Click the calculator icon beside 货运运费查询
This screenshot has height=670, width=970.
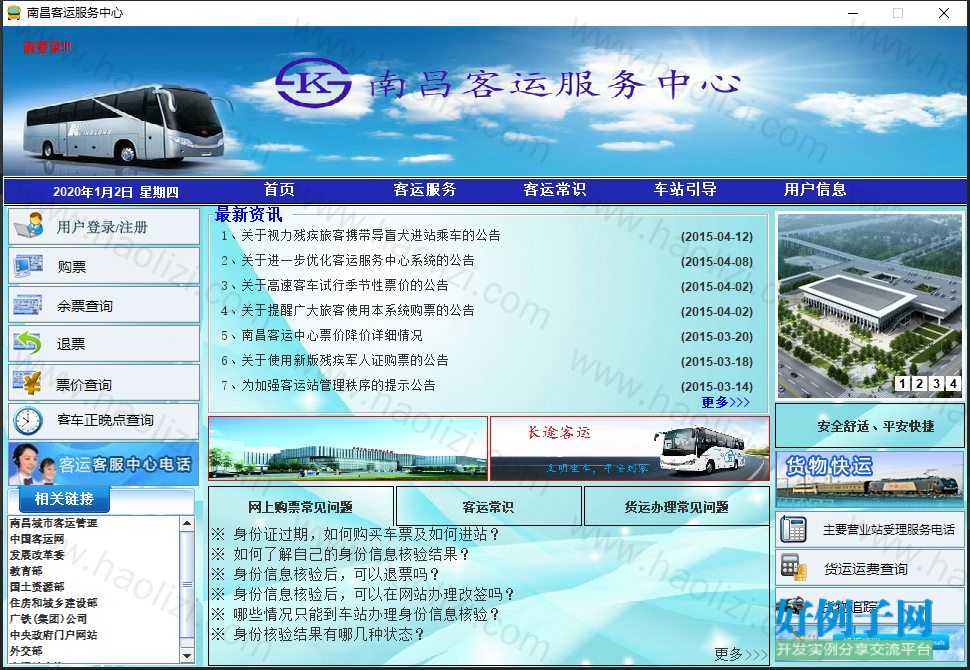tap(794, 568)
